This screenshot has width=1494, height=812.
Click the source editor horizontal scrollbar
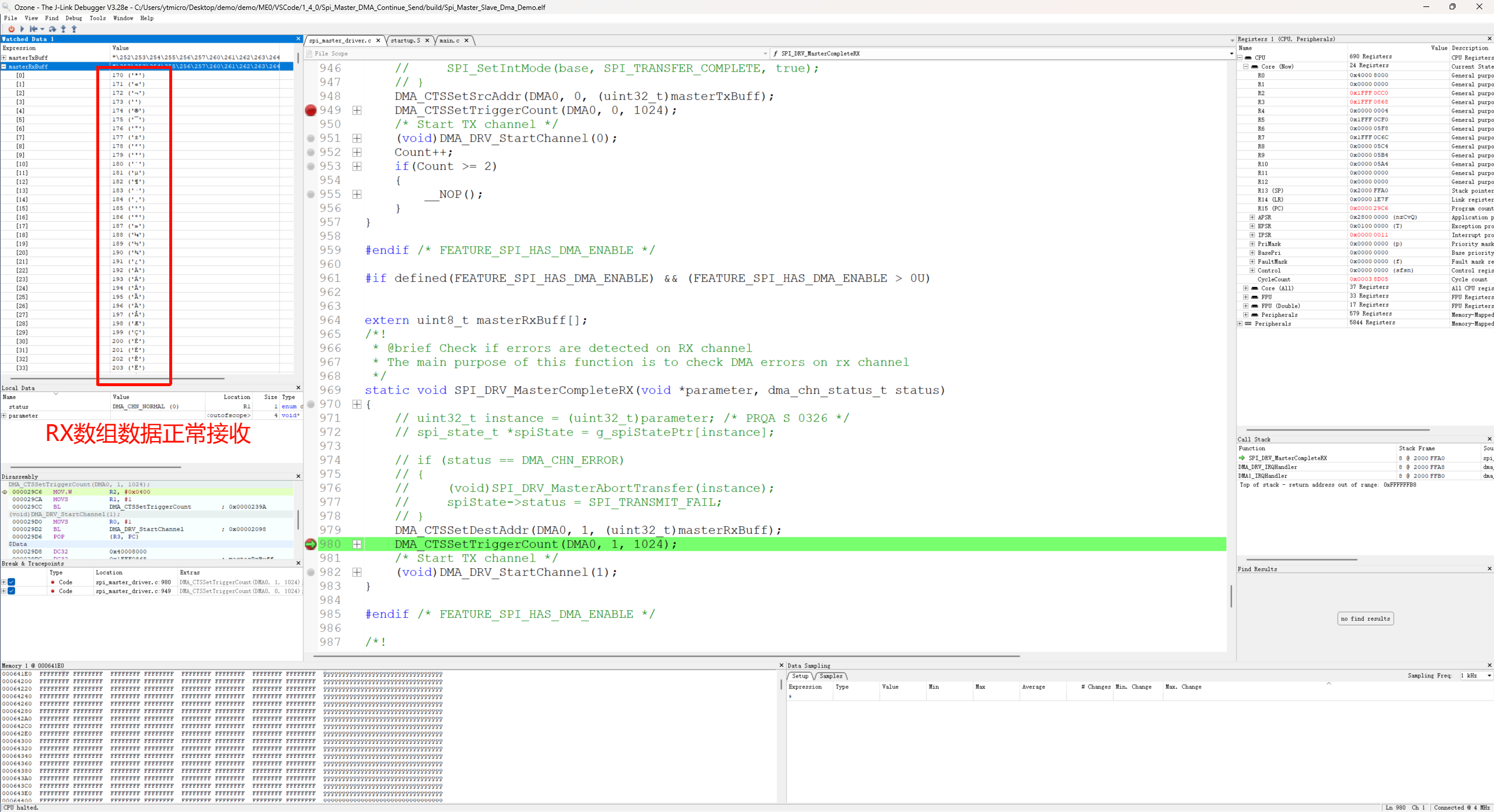(x=666, y=656)
